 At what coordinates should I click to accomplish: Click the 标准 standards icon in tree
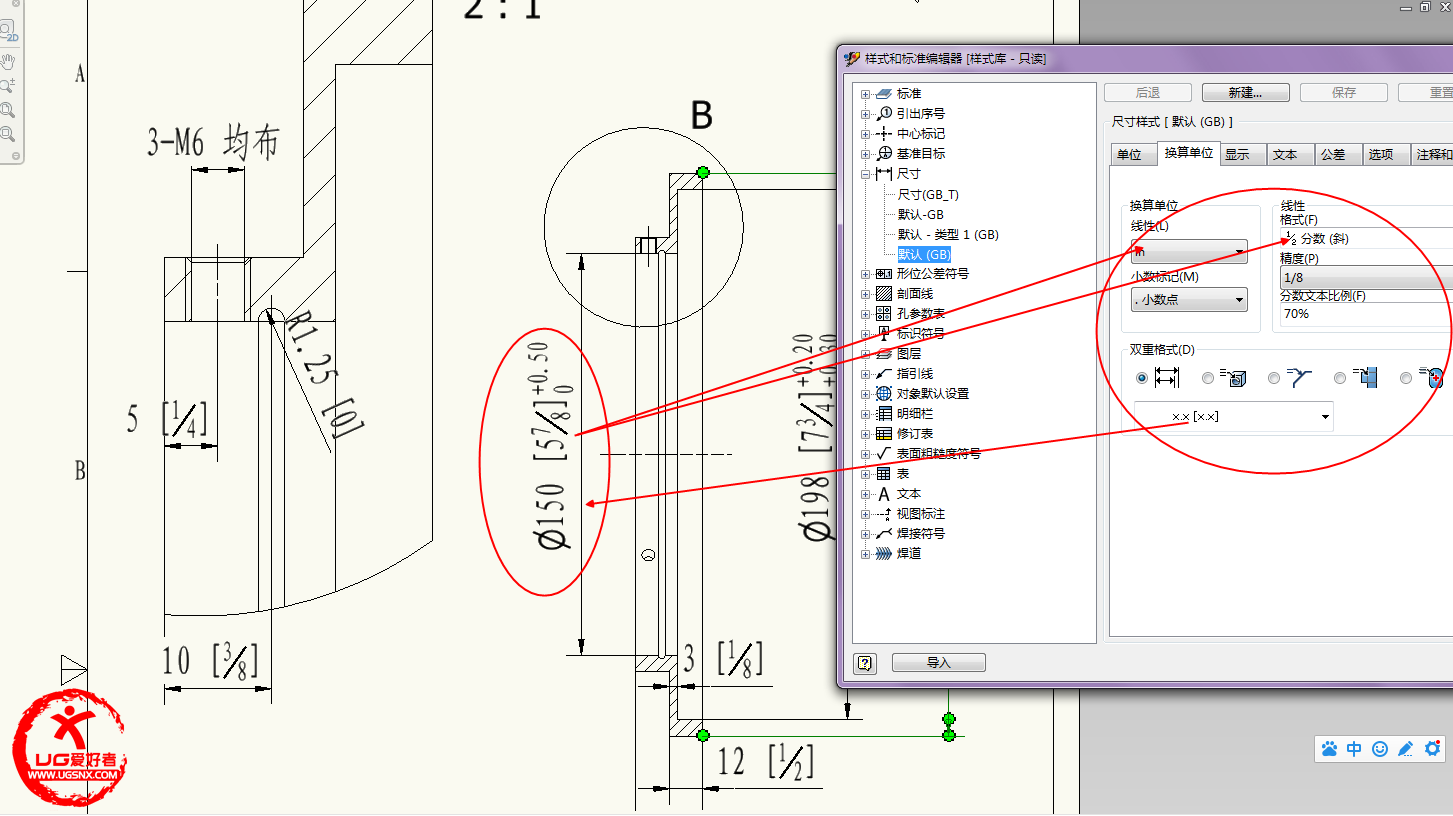pos(884,94)
